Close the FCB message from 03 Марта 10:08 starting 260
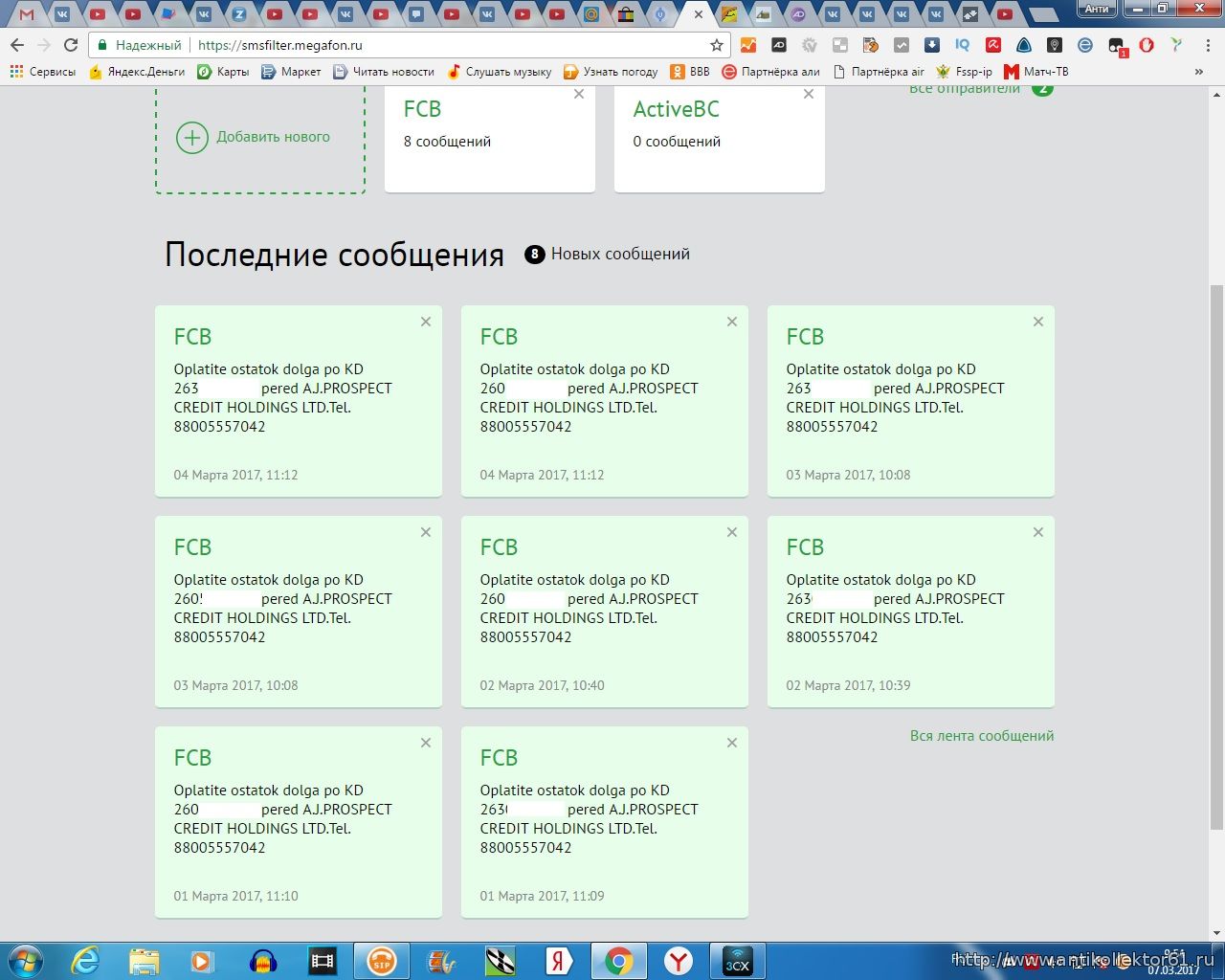The height and width of the screenshot is (980, 1225). point(426,532)
